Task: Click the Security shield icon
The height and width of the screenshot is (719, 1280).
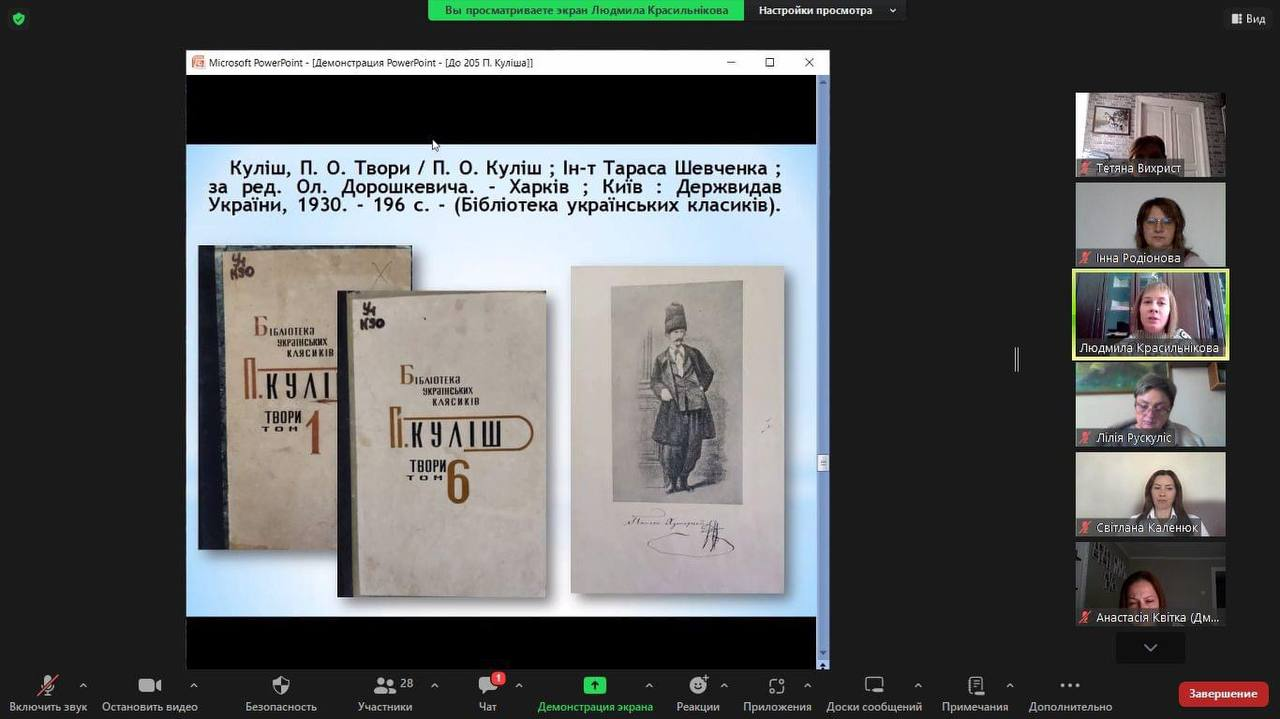Action: (281, 685)
